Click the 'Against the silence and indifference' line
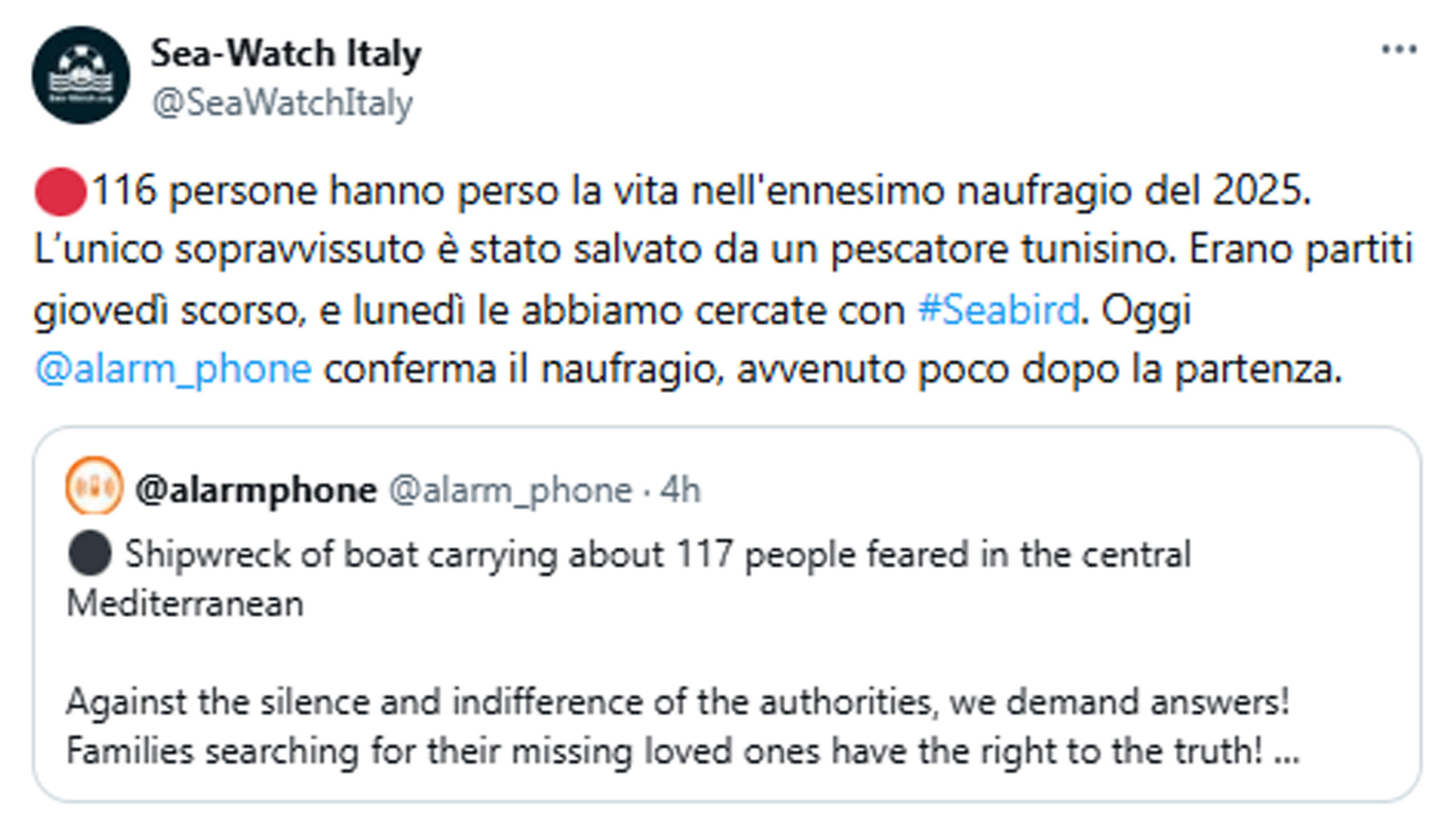 click(677, 701)
